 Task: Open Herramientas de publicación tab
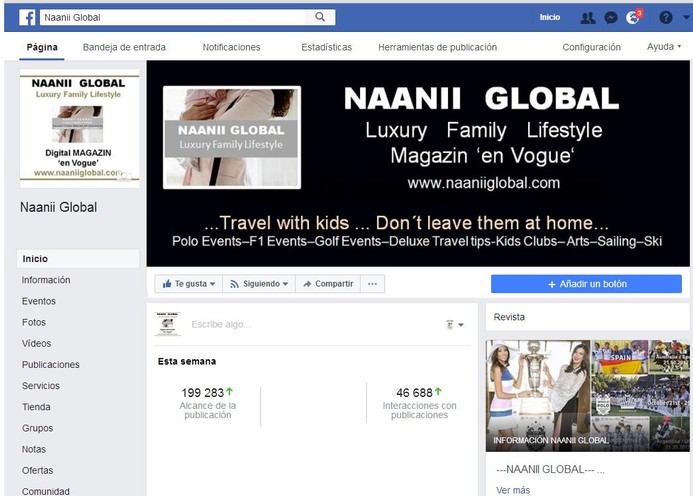pyautogui.click(x=438, y=47)
